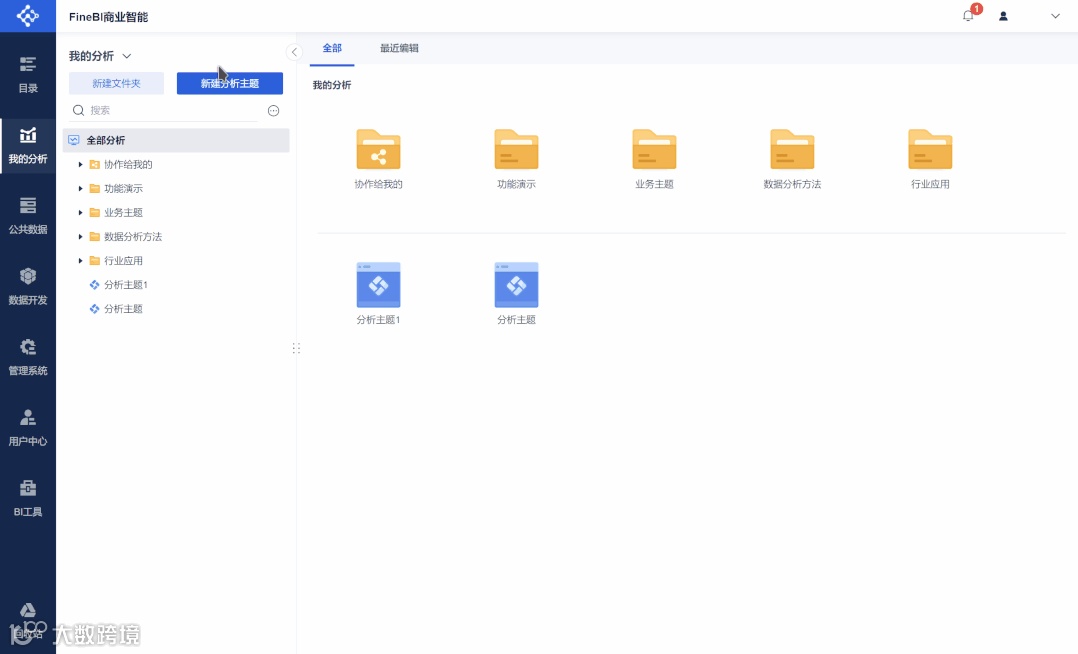The width and height of the screenshot is (1078, 654).
Task: Expand 业务主题 tree node
Action: point(80,212)
